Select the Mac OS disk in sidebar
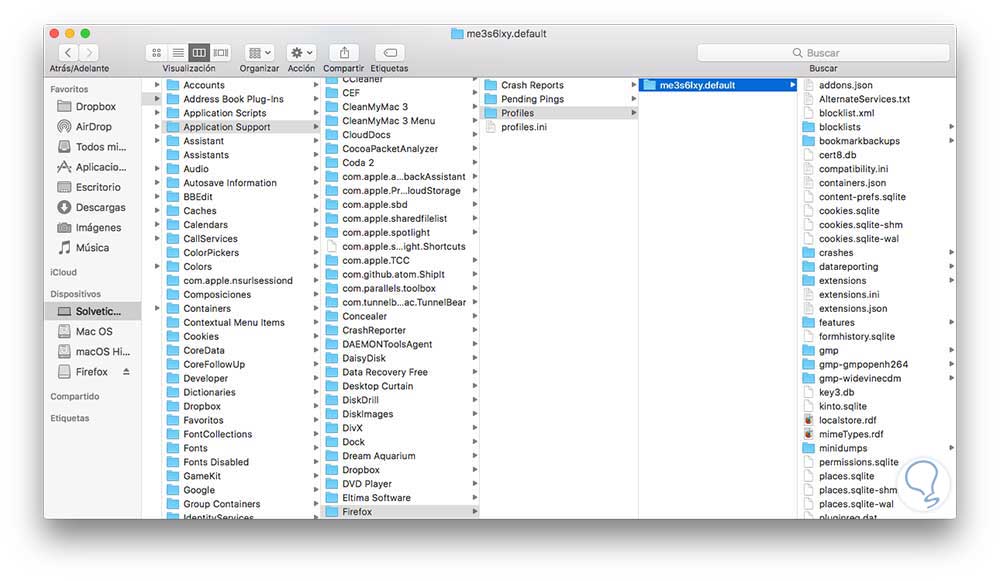Image resolution: width=1000 pixels, height=581 pixels. point(93,332)
